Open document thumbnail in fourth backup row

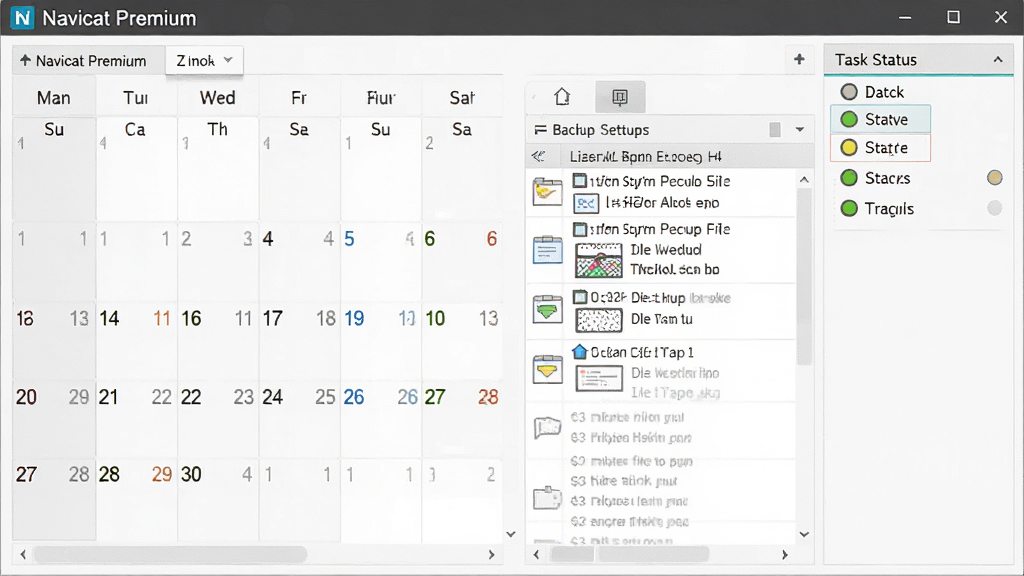(x=599, y=378)
